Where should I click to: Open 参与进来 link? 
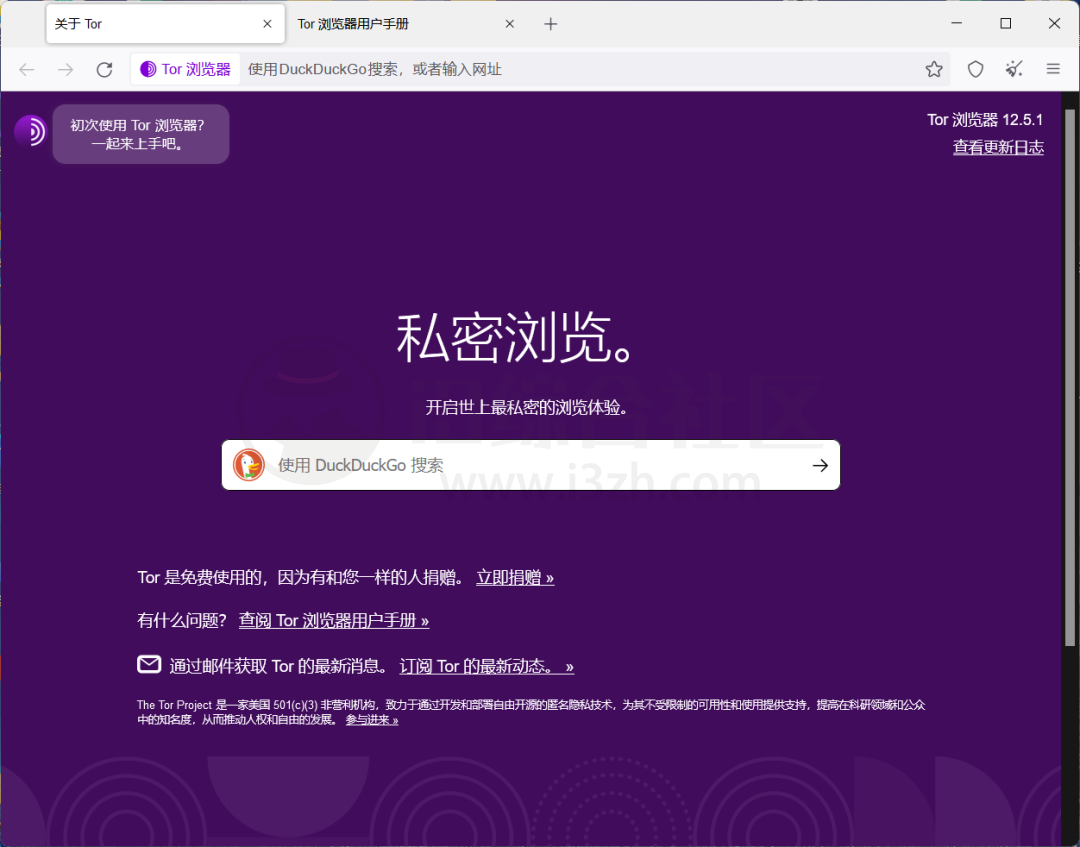(372, 720)
